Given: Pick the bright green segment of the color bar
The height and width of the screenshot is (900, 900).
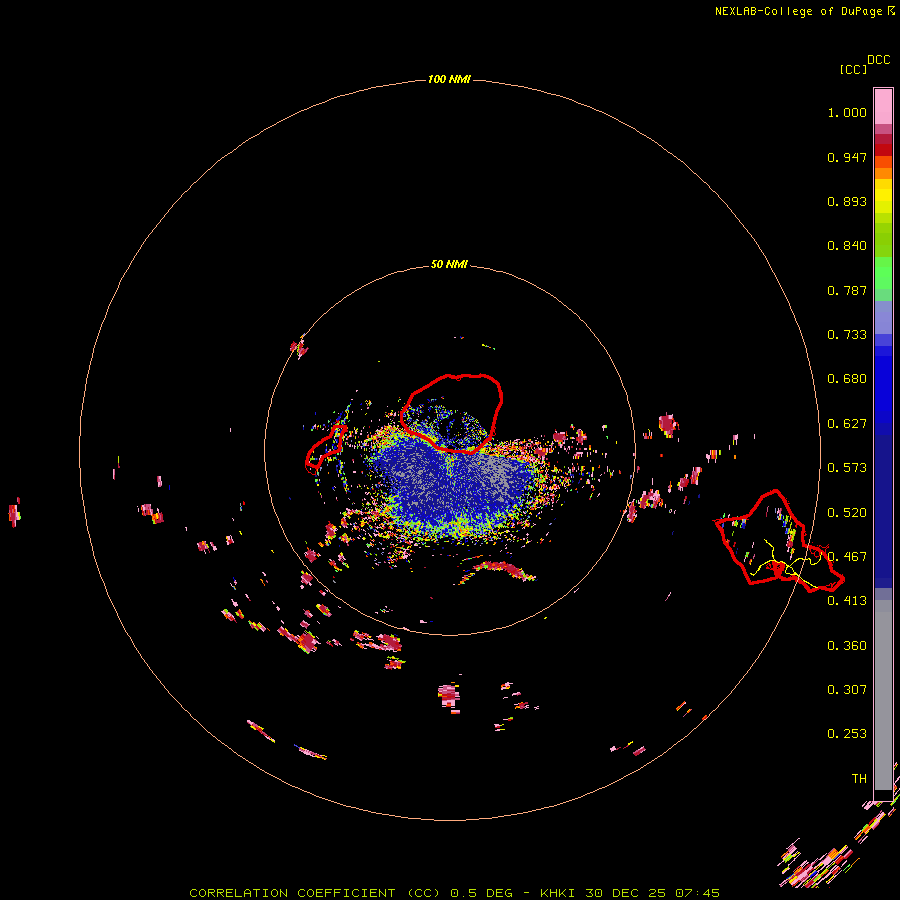Looking at the screenshot, I should [x=883, y=273].
